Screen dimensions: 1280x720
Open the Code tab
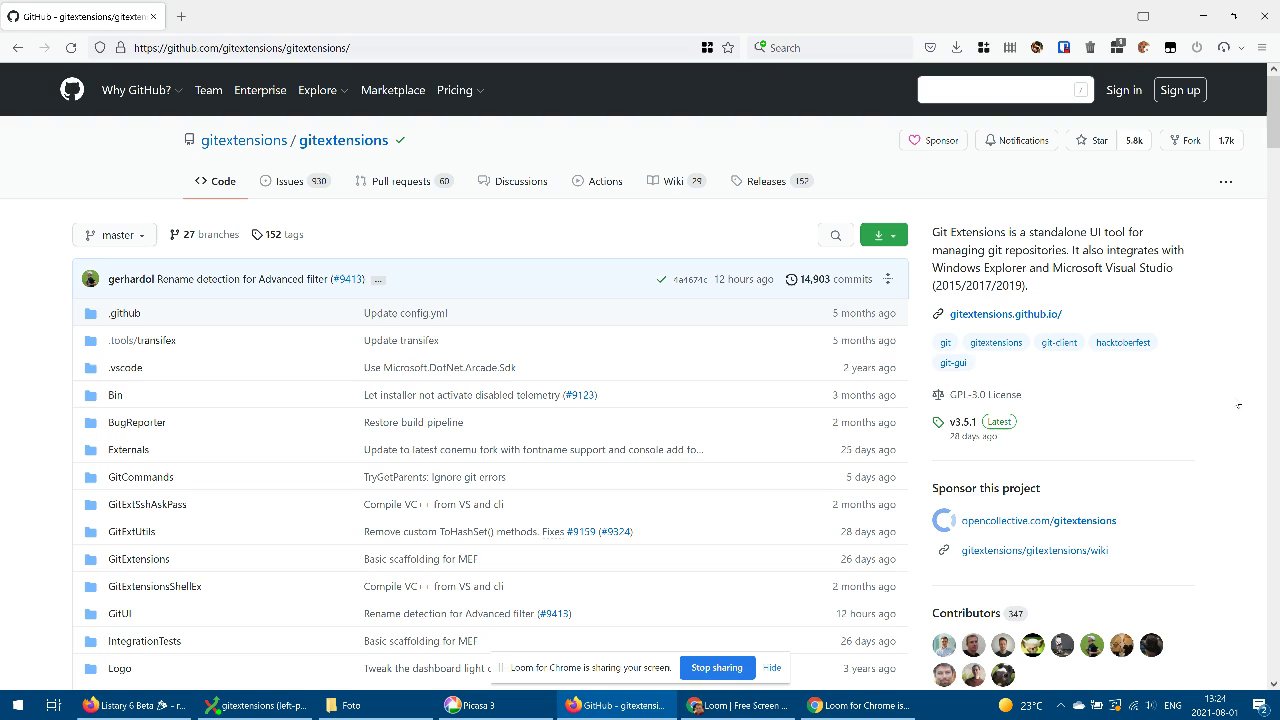pyautogui.click(x=216, y=181)
